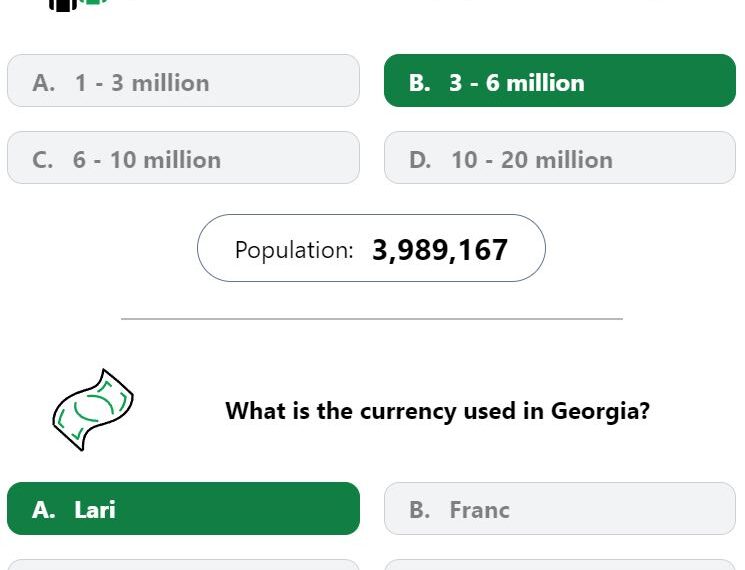Screen dimensions: 745x570
Task: Select Lari as the currency answer
Action: point(183,509)
